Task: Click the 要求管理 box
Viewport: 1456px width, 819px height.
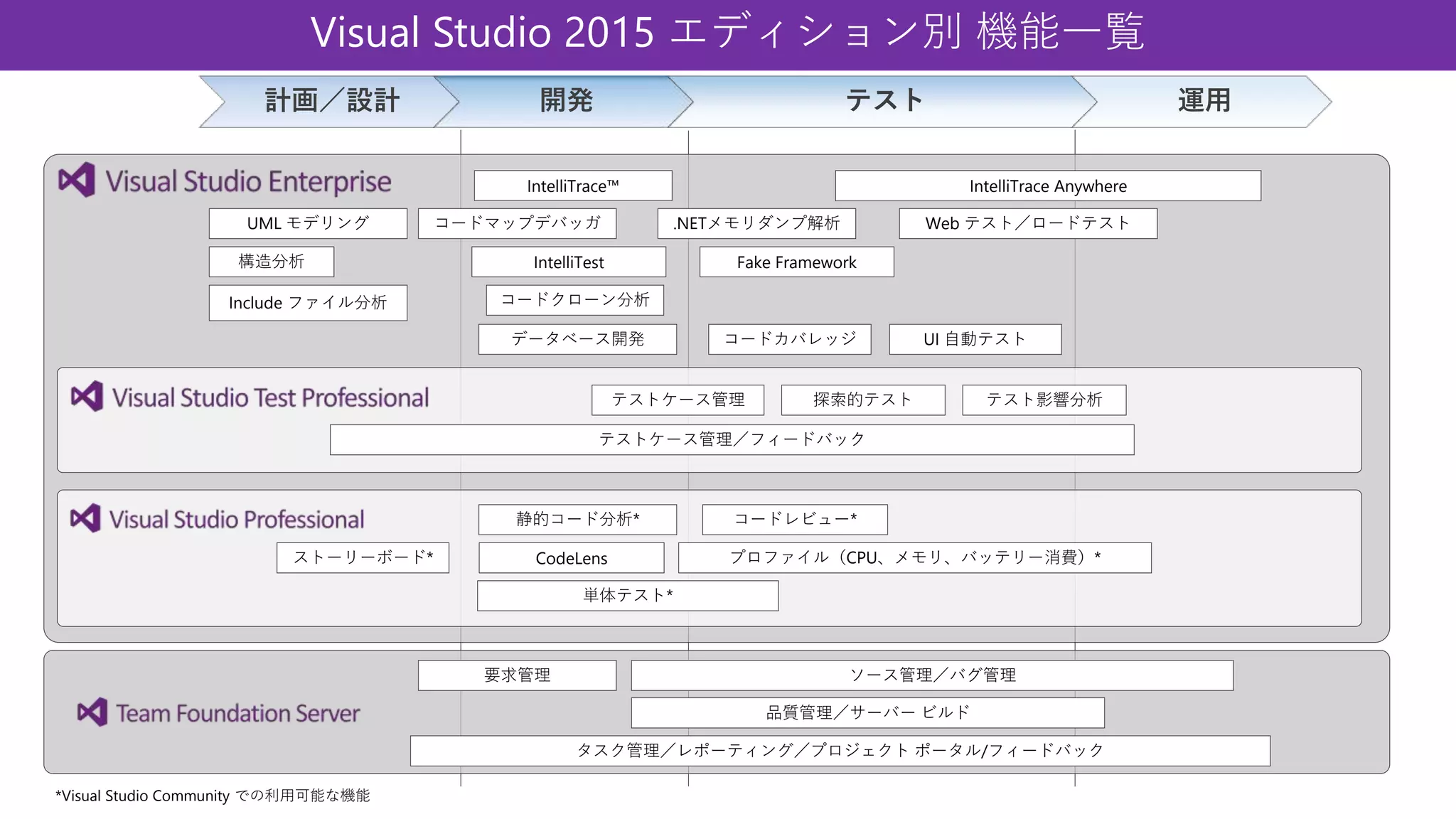Action: 517,675
